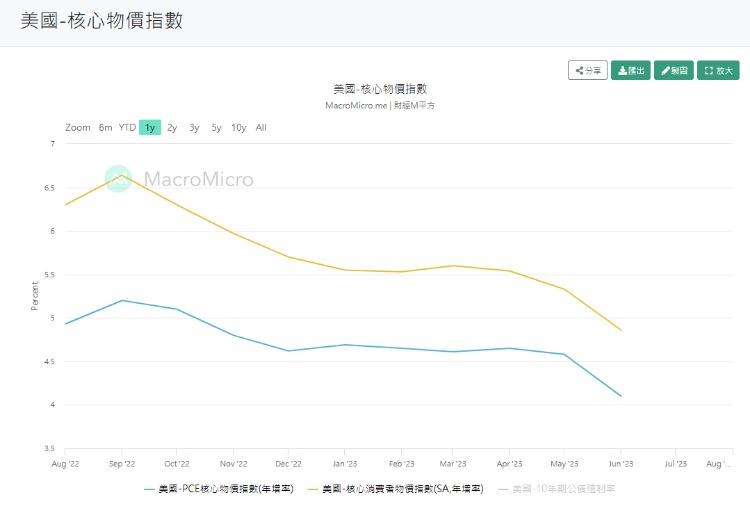
Task: Open the 製圖 chart editor pencil button
Action: coord(674,70)
